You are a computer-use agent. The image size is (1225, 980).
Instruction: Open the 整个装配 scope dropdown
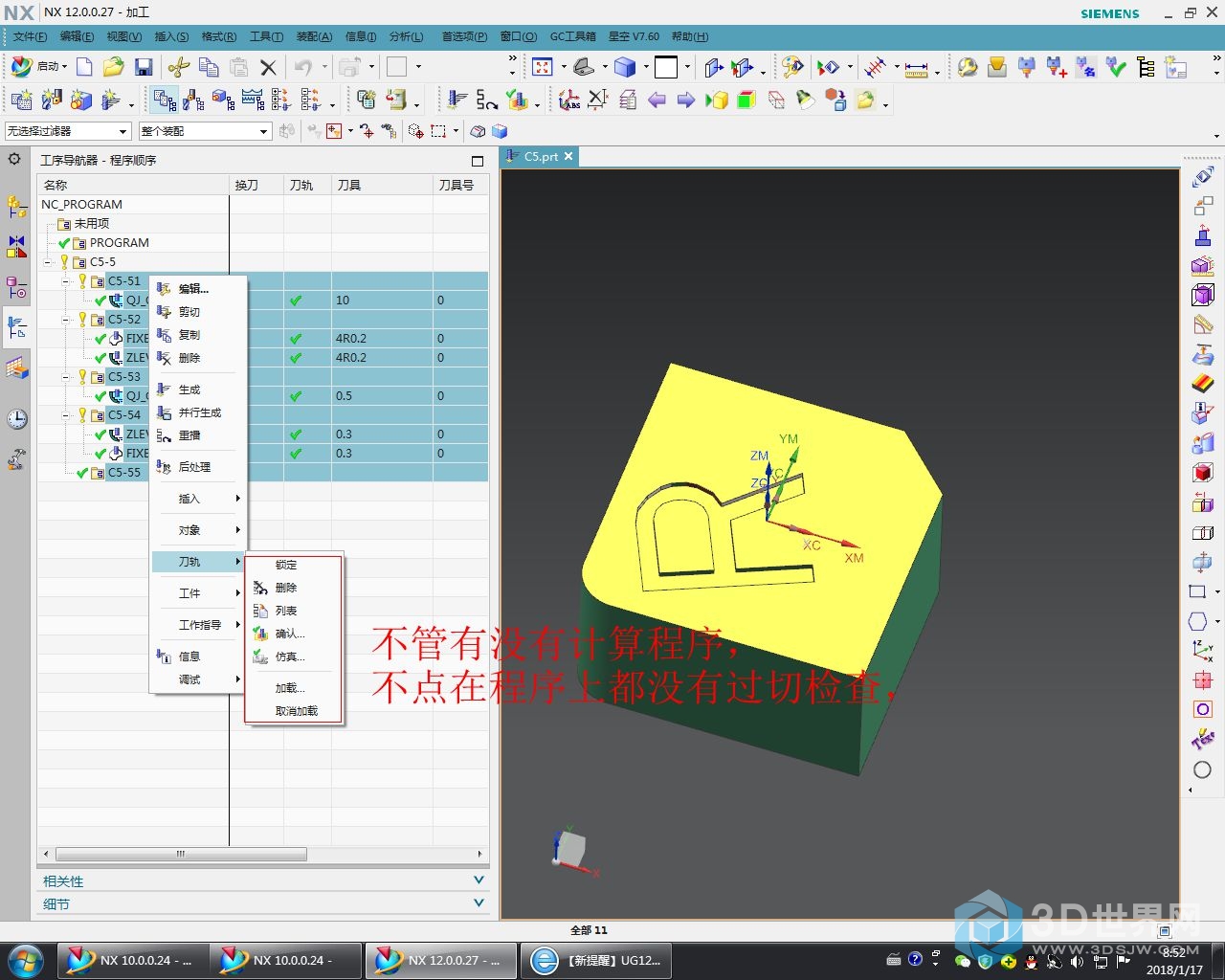coord(205,131)
